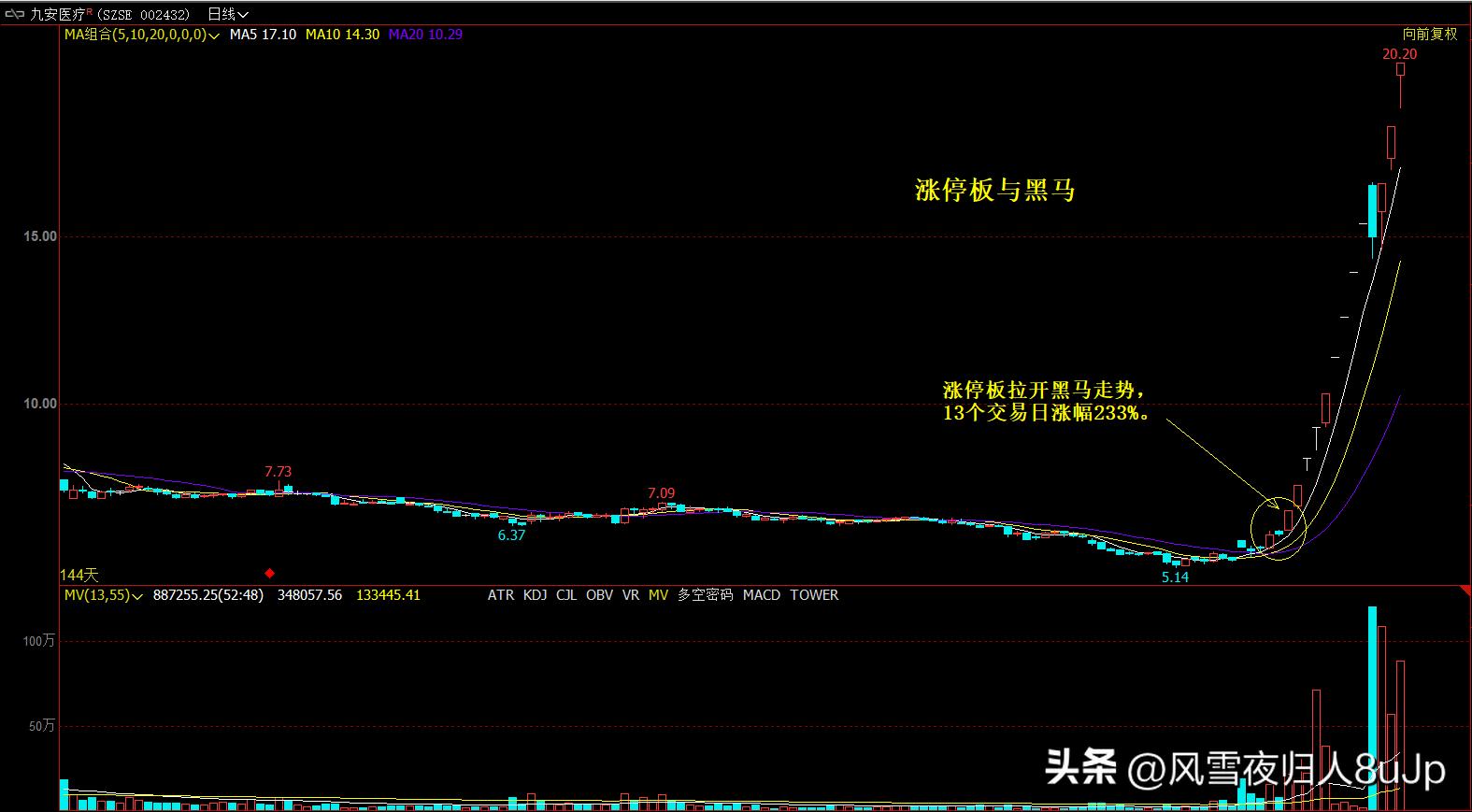Switch to the CJL indicator tab

(566, 595)
